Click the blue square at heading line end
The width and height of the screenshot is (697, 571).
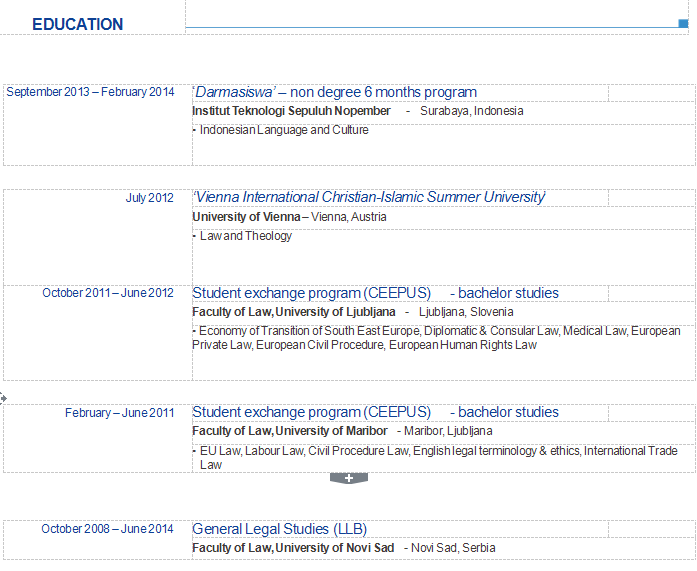[683, 23]
